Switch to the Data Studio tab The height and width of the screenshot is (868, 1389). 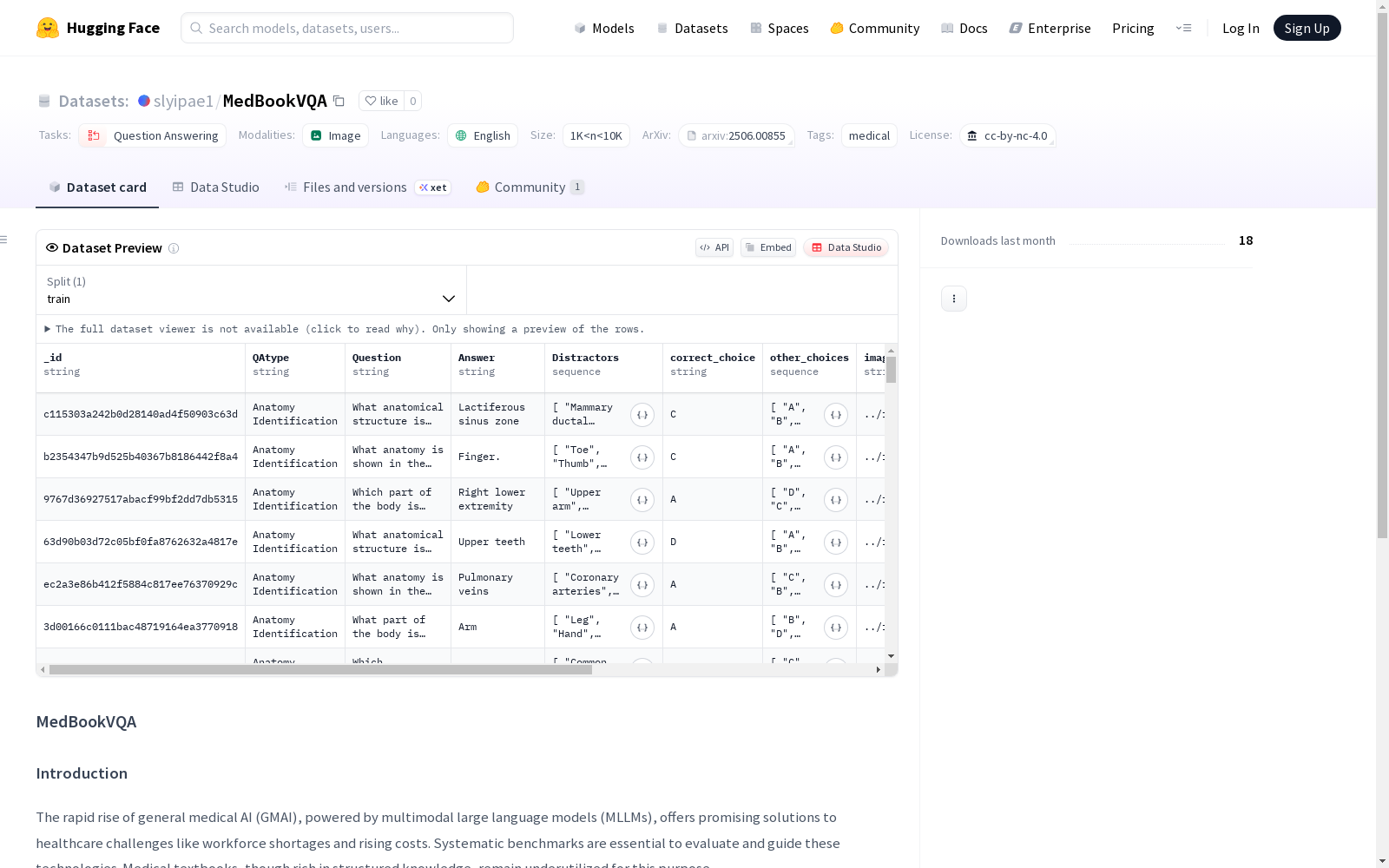pos(215,187)
